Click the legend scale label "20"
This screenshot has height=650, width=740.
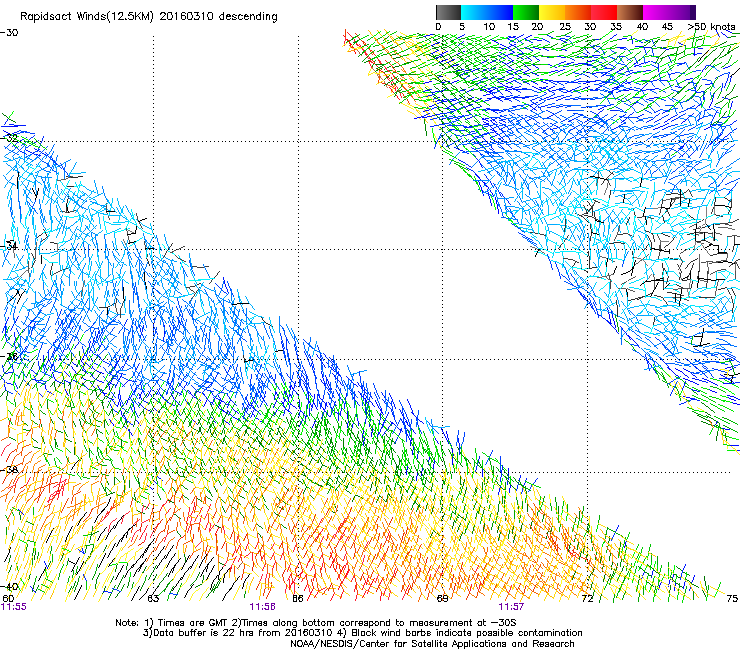click(x=538, y=27)
